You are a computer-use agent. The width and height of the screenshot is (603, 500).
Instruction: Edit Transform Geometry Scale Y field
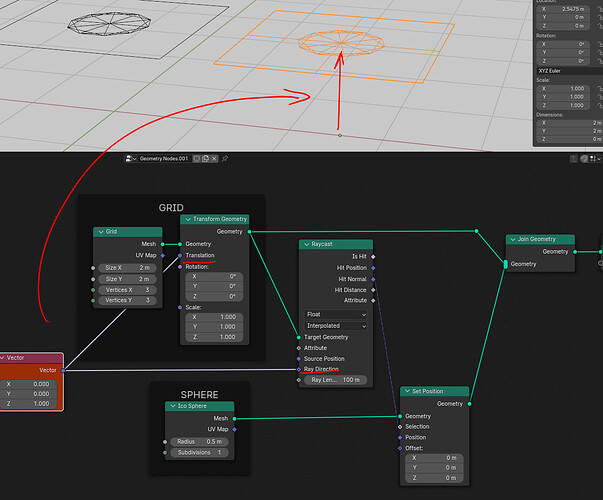[214, 327]
